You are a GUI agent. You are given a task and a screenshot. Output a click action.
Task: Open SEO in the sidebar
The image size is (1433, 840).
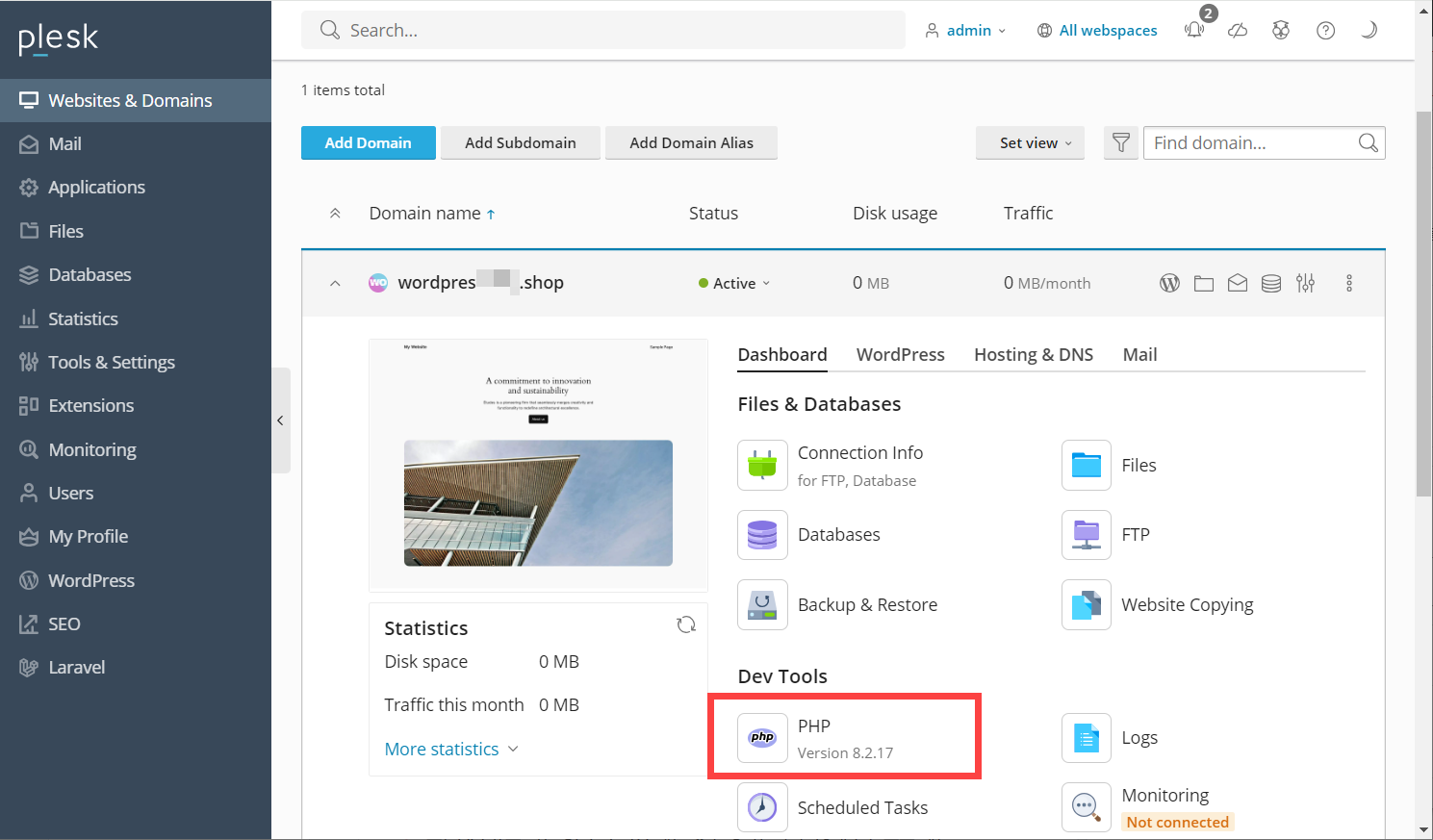tap(136, 624)
